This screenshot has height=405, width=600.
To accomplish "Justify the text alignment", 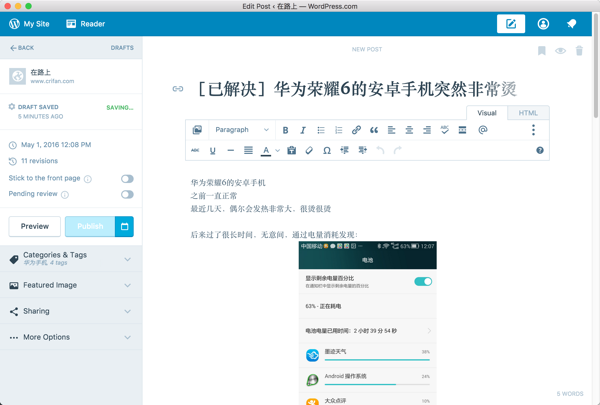I will [x=248, y=150].
